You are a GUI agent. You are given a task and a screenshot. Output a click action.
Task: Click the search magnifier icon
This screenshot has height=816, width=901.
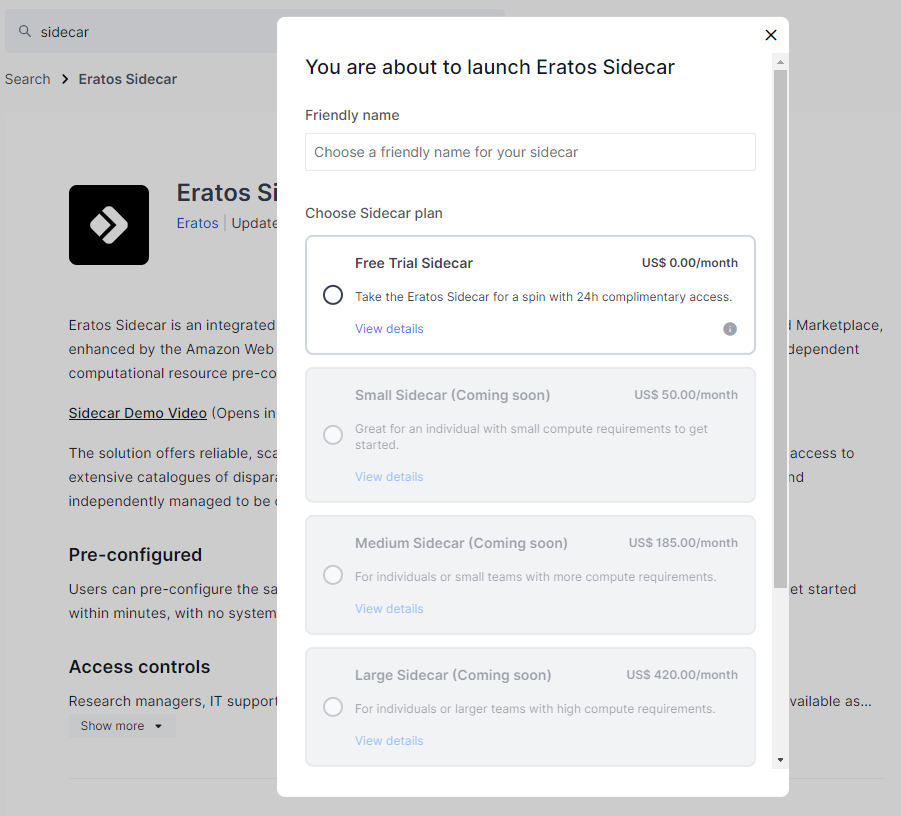tap(25, 31)
